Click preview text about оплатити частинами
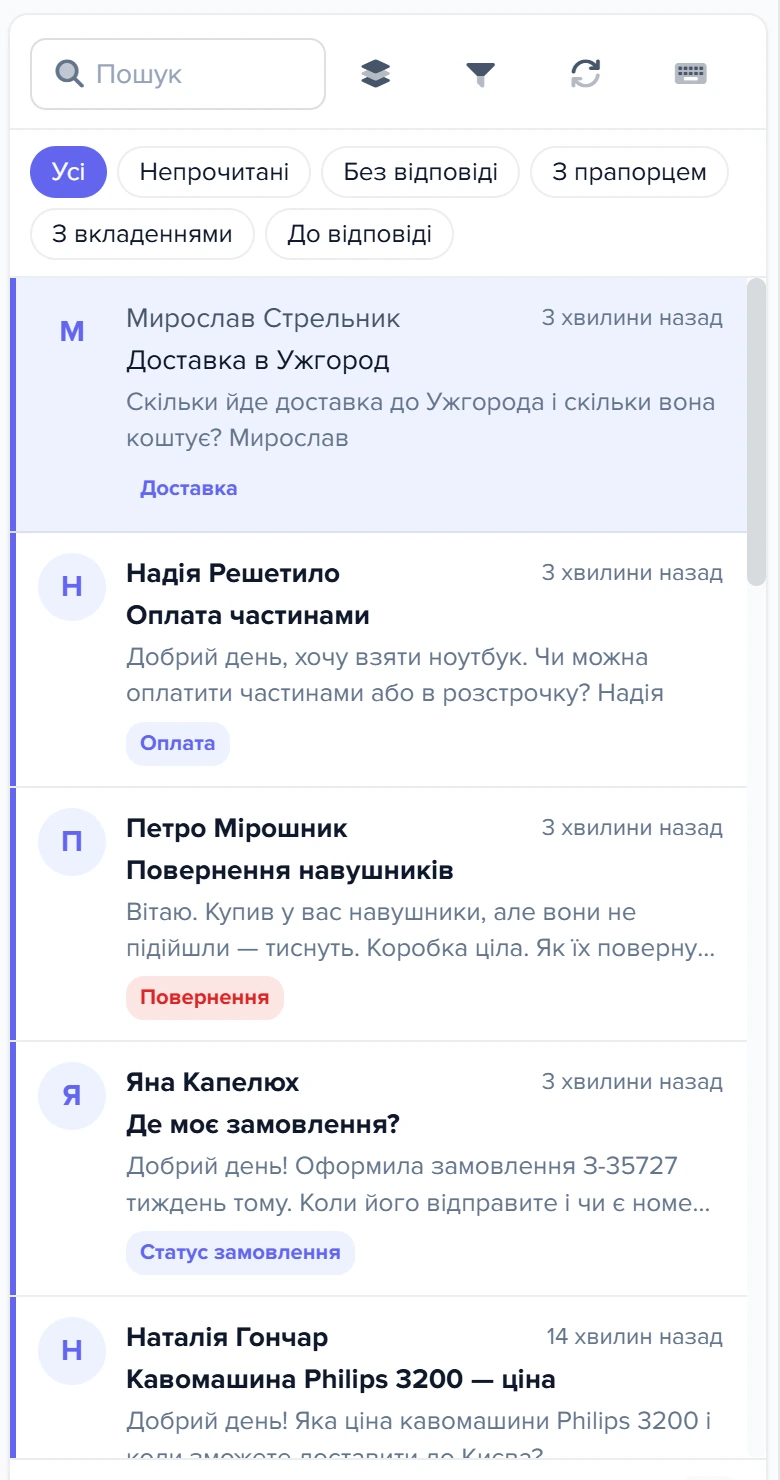This screenshot has width=780, height=1480. pyautogui.click(x=395, y=675)
